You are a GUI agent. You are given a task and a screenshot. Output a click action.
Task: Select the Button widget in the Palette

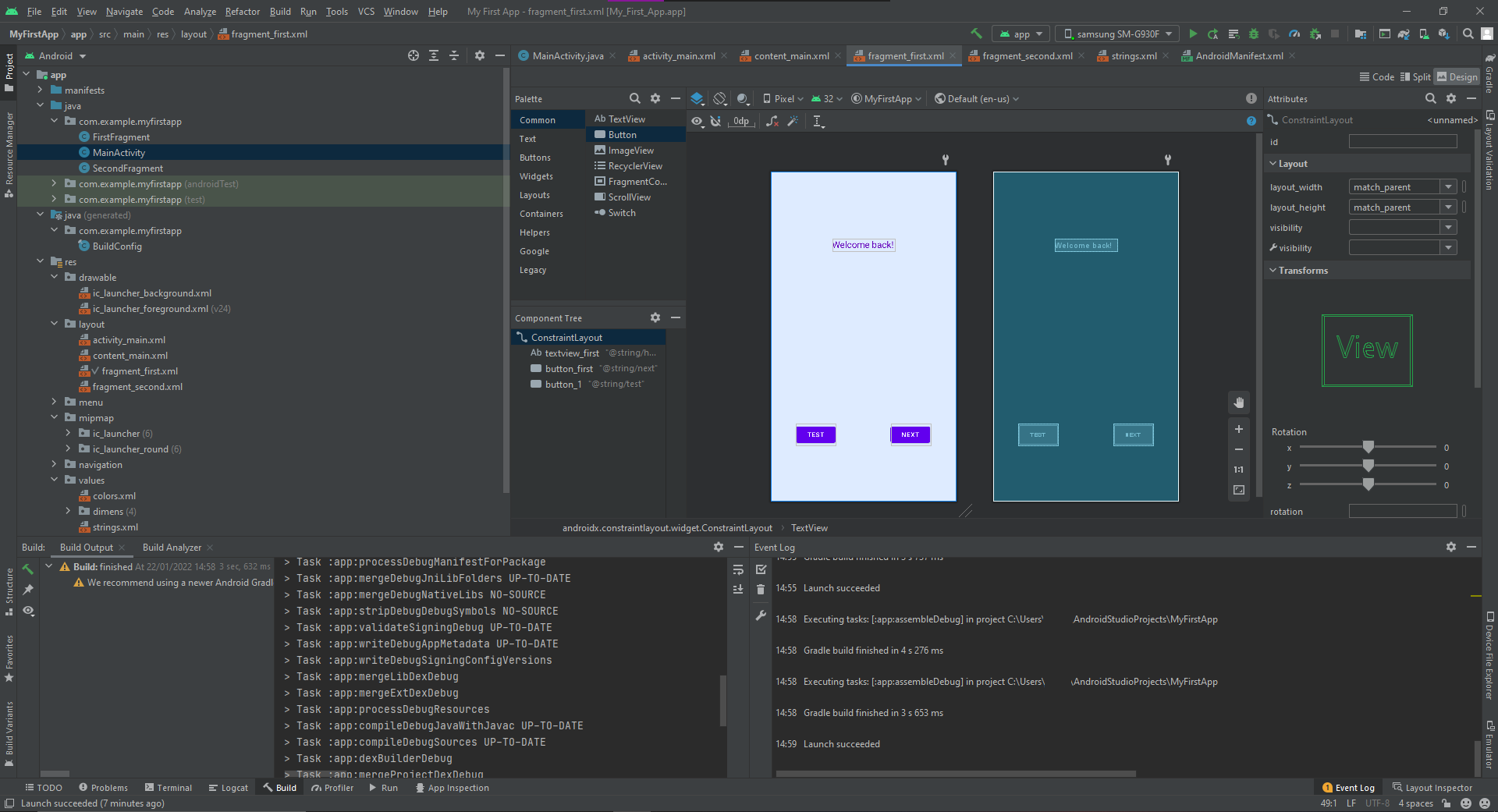click(x=622, y=135)
